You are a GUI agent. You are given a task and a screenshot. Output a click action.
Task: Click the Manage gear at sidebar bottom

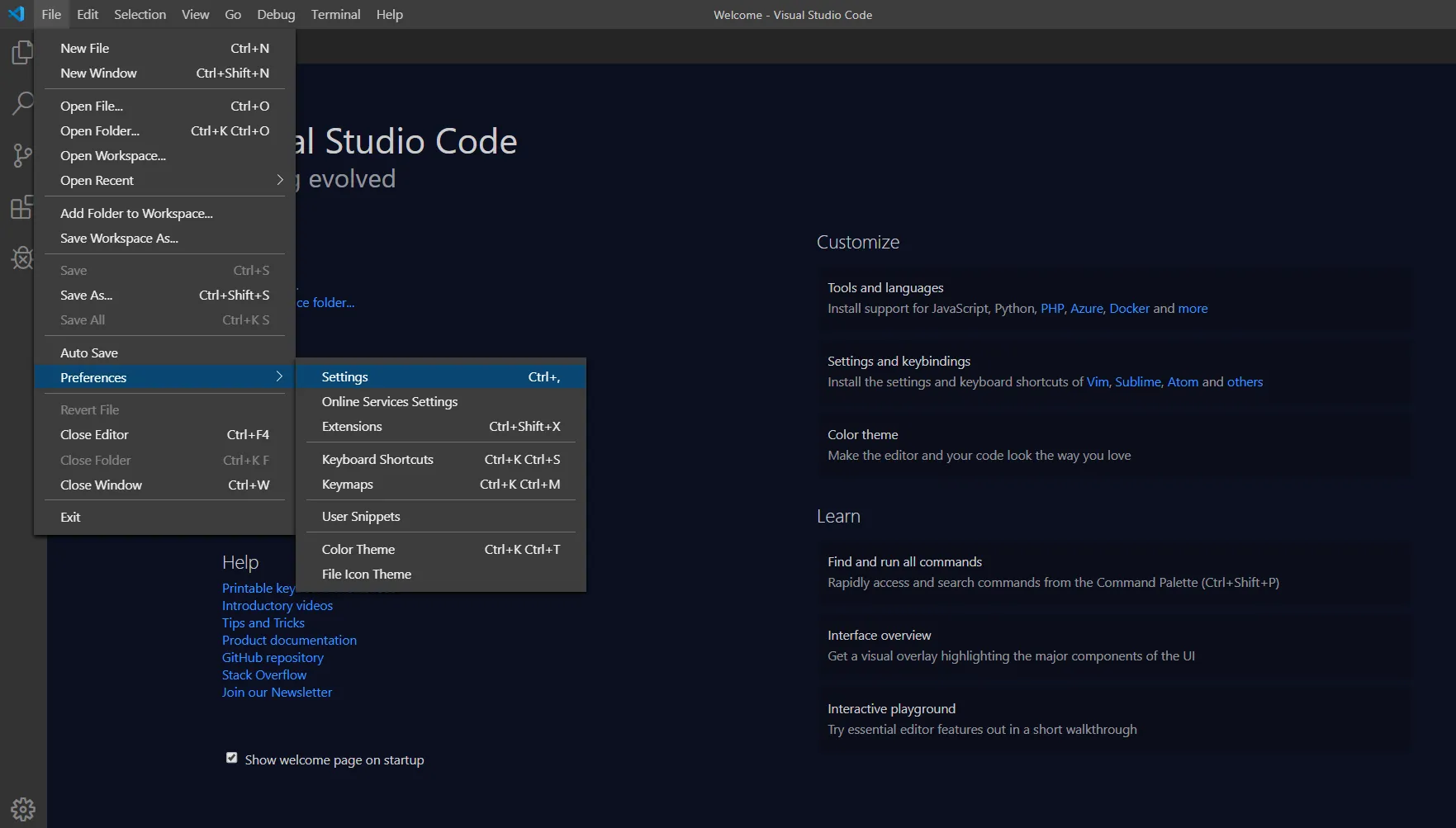coord(22,808)
